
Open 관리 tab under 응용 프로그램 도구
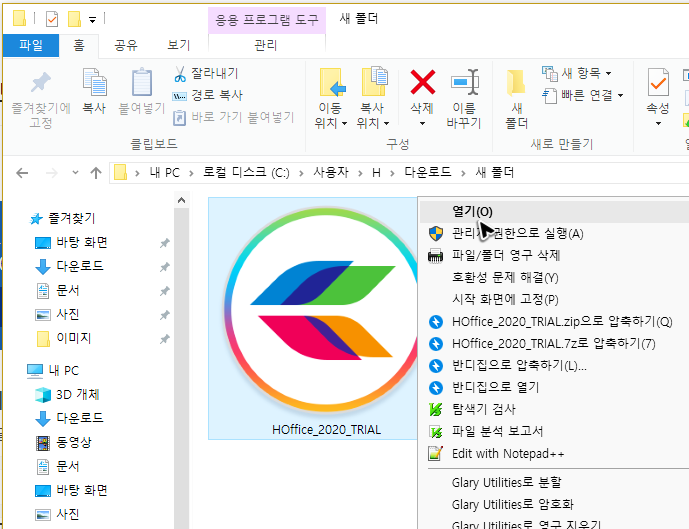click(x=266, y=45)
